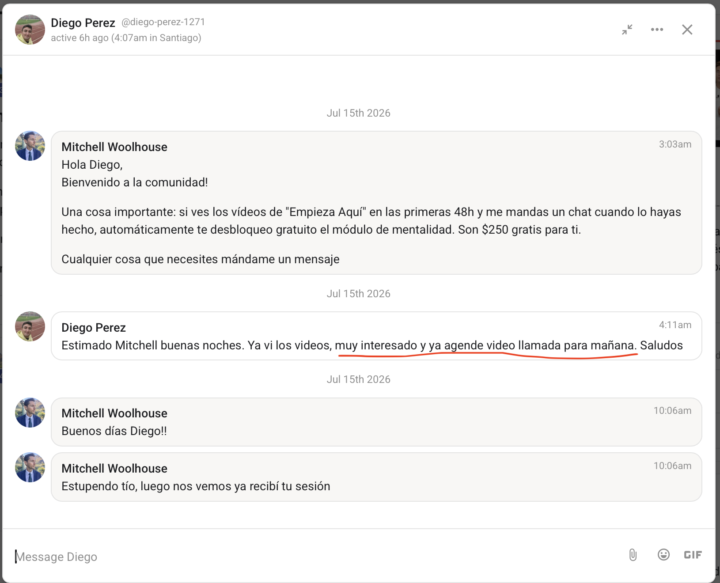This screenshot has height=583, width=720.
Task: Open the three-dot more options menu
Action: click(657, 30)
